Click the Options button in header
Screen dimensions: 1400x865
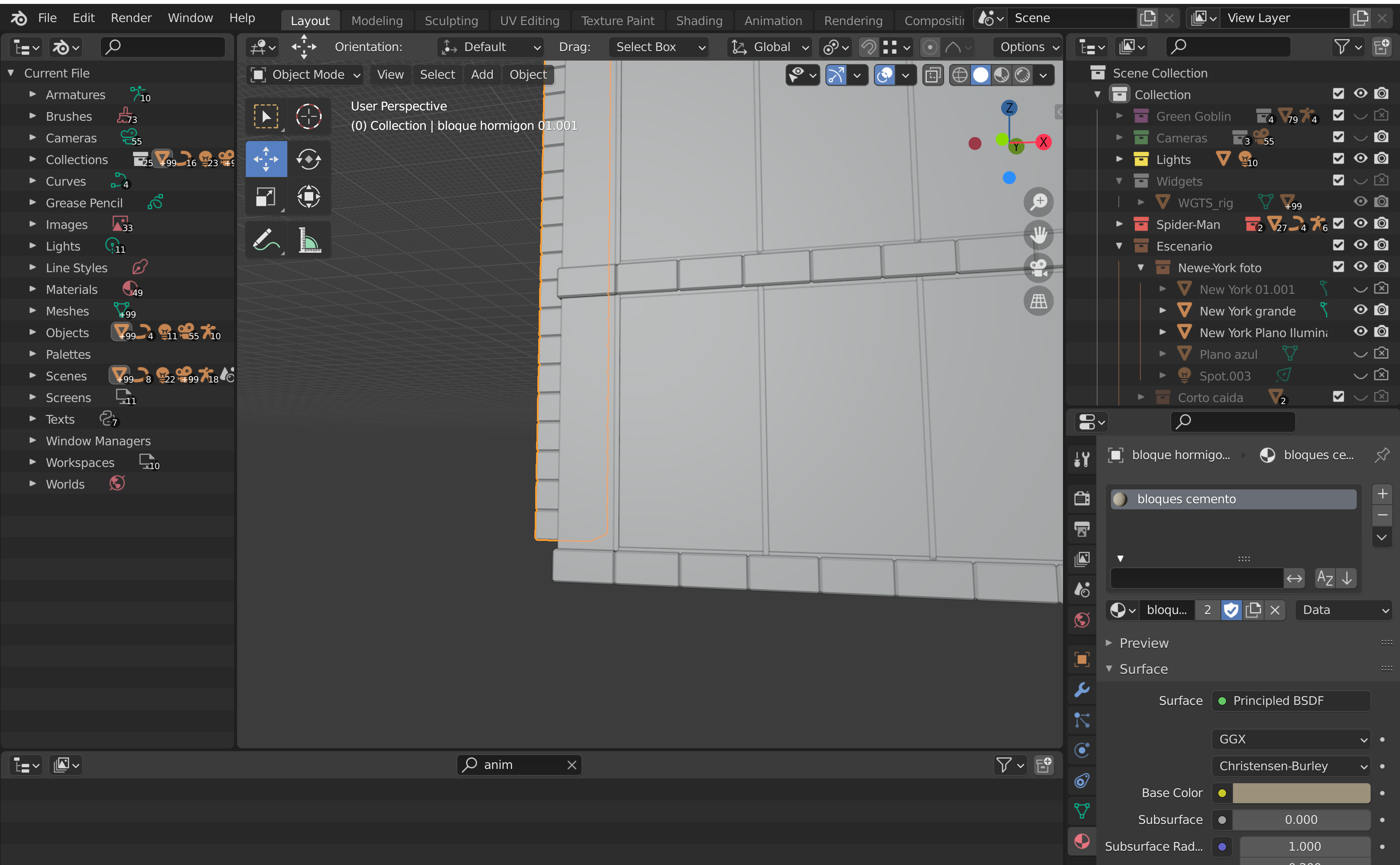tap(1028, 47)
